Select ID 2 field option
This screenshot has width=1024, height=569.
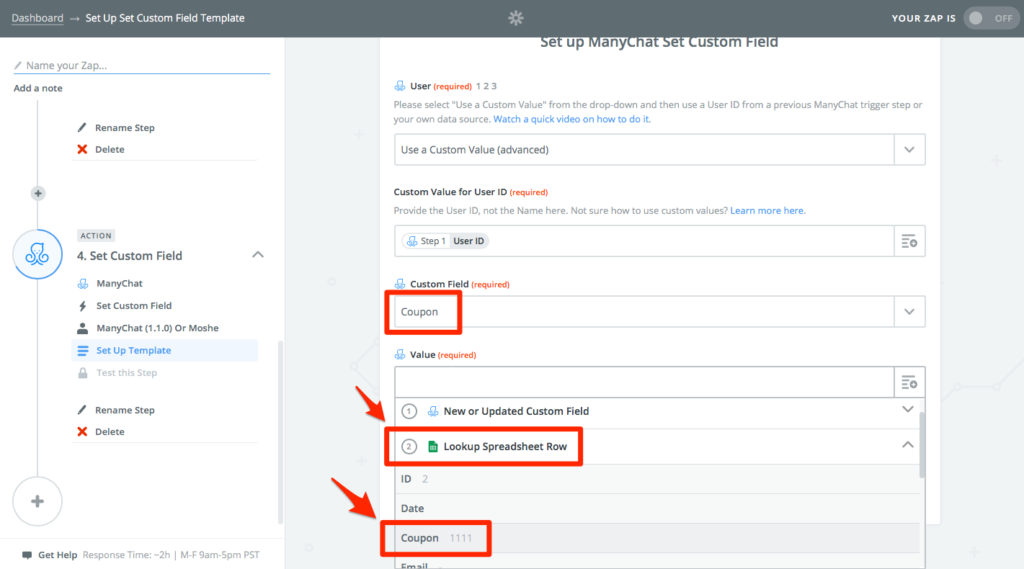tap(657, 479)
